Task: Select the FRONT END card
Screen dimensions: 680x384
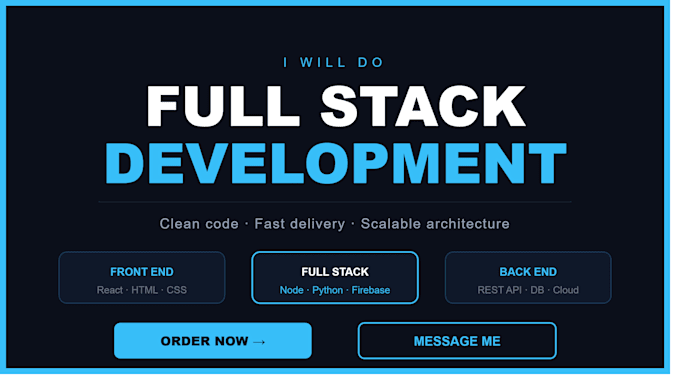Action: pyautogui.click(x=142, y=277)
